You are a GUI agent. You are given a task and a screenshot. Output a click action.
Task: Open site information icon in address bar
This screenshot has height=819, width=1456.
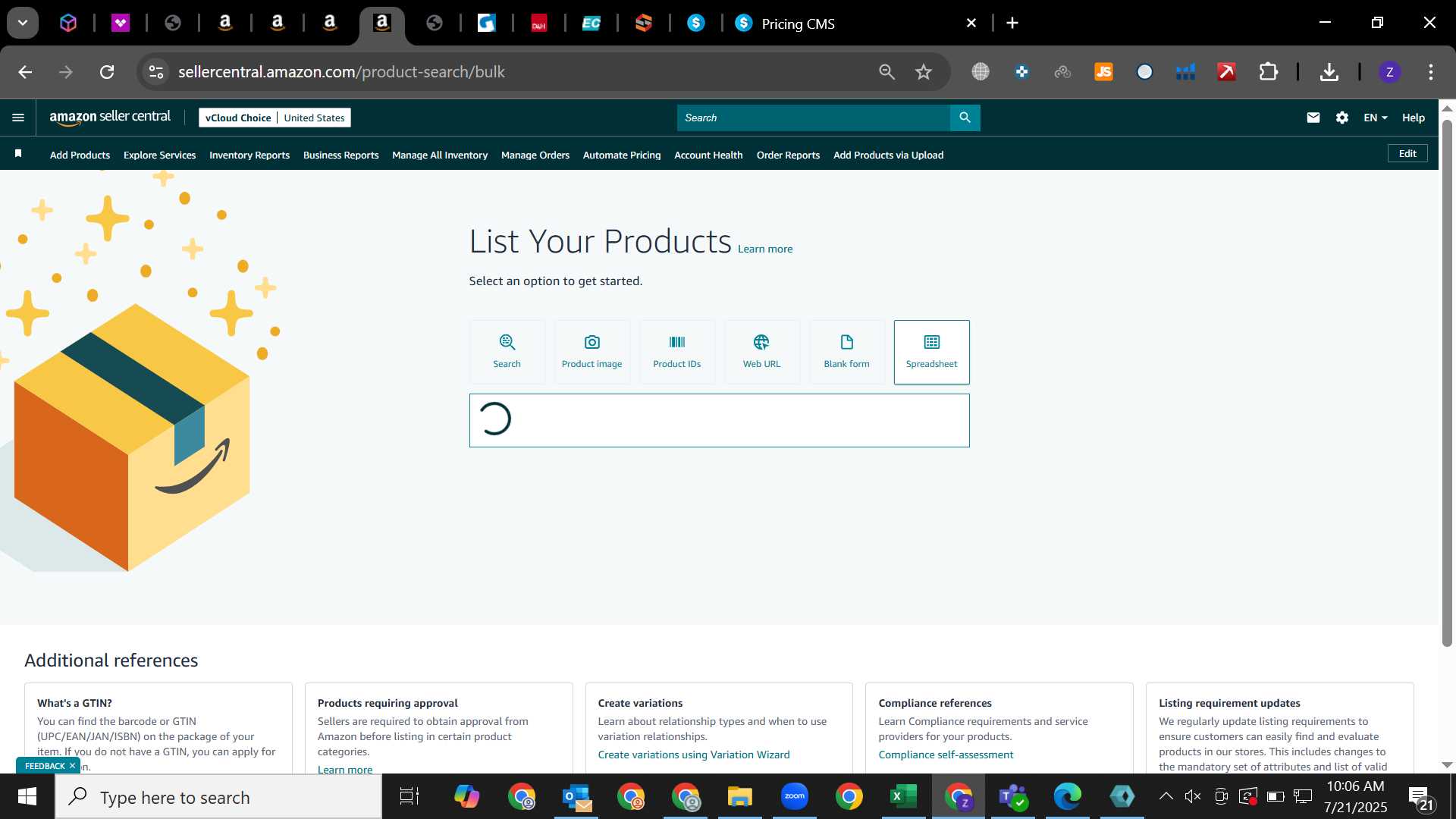[x=156, y=72]
